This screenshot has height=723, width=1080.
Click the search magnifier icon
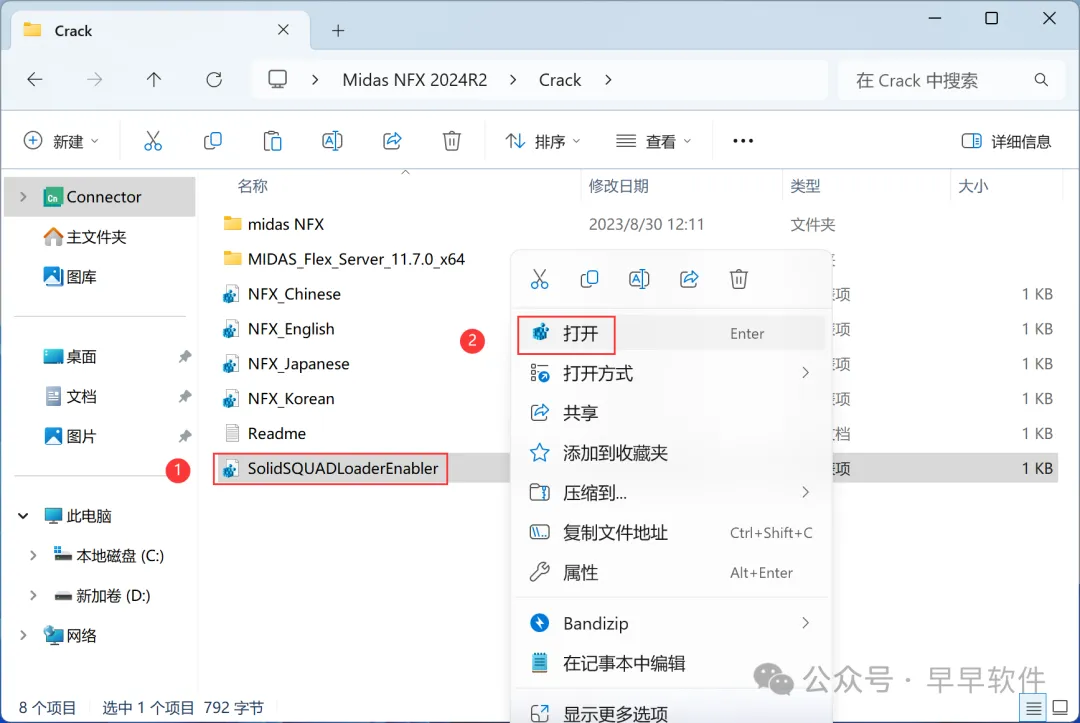tap(1041, 80)
